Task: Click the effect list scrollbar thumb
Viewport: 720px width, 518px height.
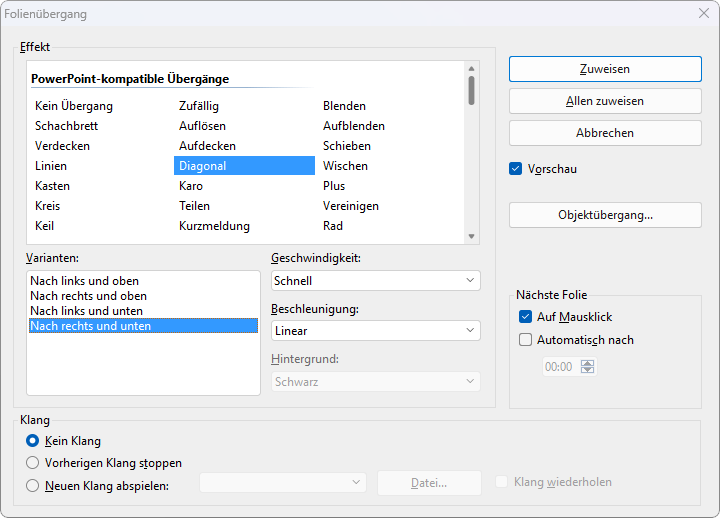Action: coord(472,90)
